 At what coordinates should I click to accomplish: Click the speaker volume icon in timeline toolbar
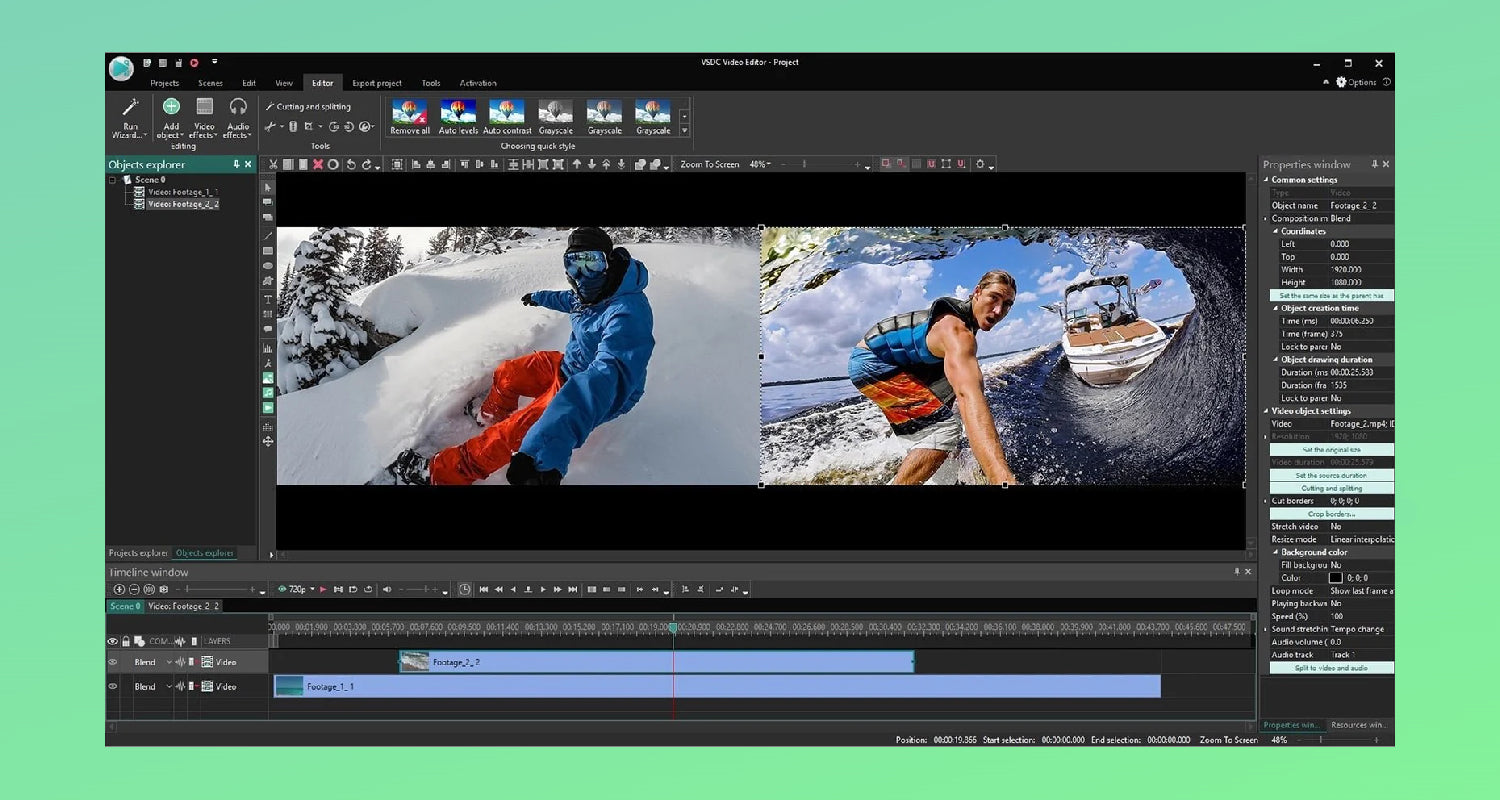click(x=387, y=590)
